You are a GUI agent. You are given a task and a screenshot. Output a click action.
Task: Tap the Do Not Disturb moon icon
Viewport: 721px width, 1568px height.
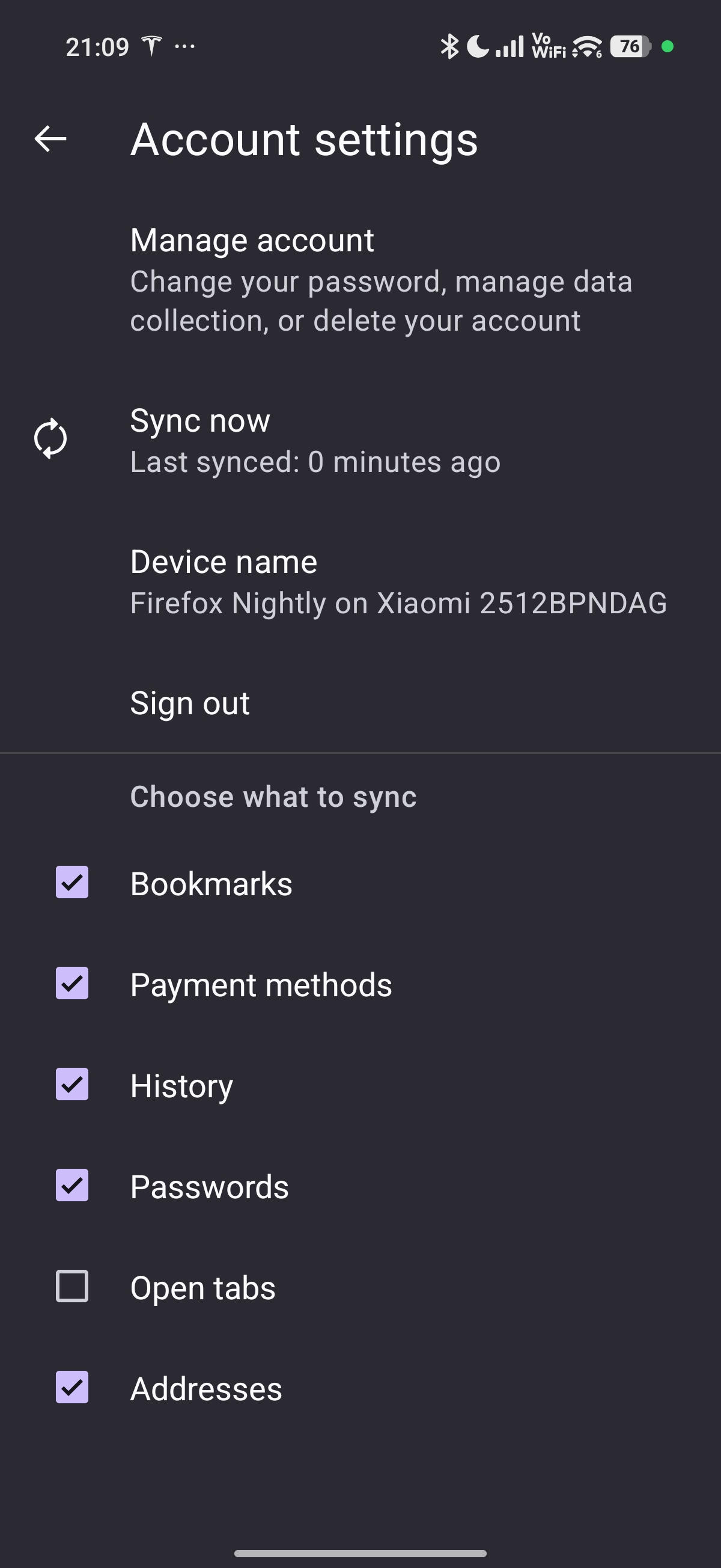click(x=478, y=47)
